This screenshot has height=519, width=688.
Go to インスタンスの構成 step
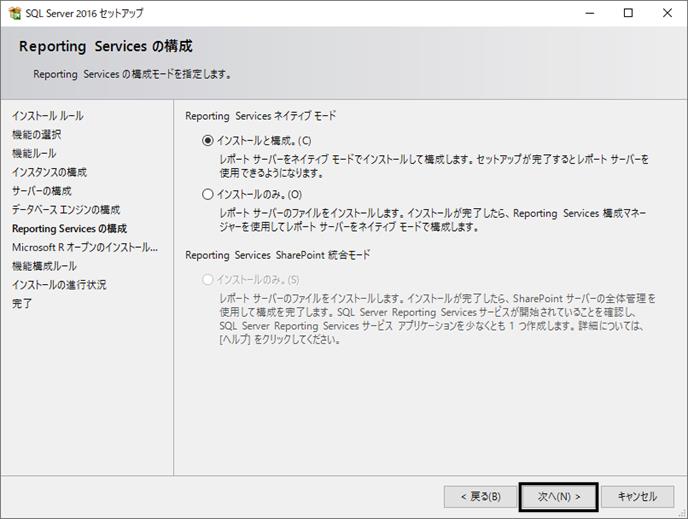pos(50,172)
